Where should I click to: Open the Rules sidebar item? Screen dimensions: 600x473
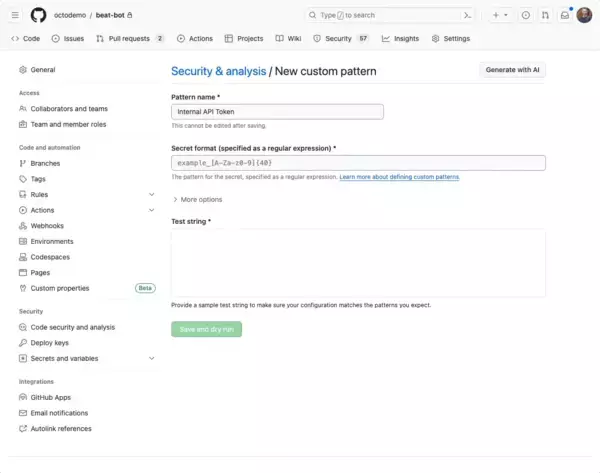[39, 195]
